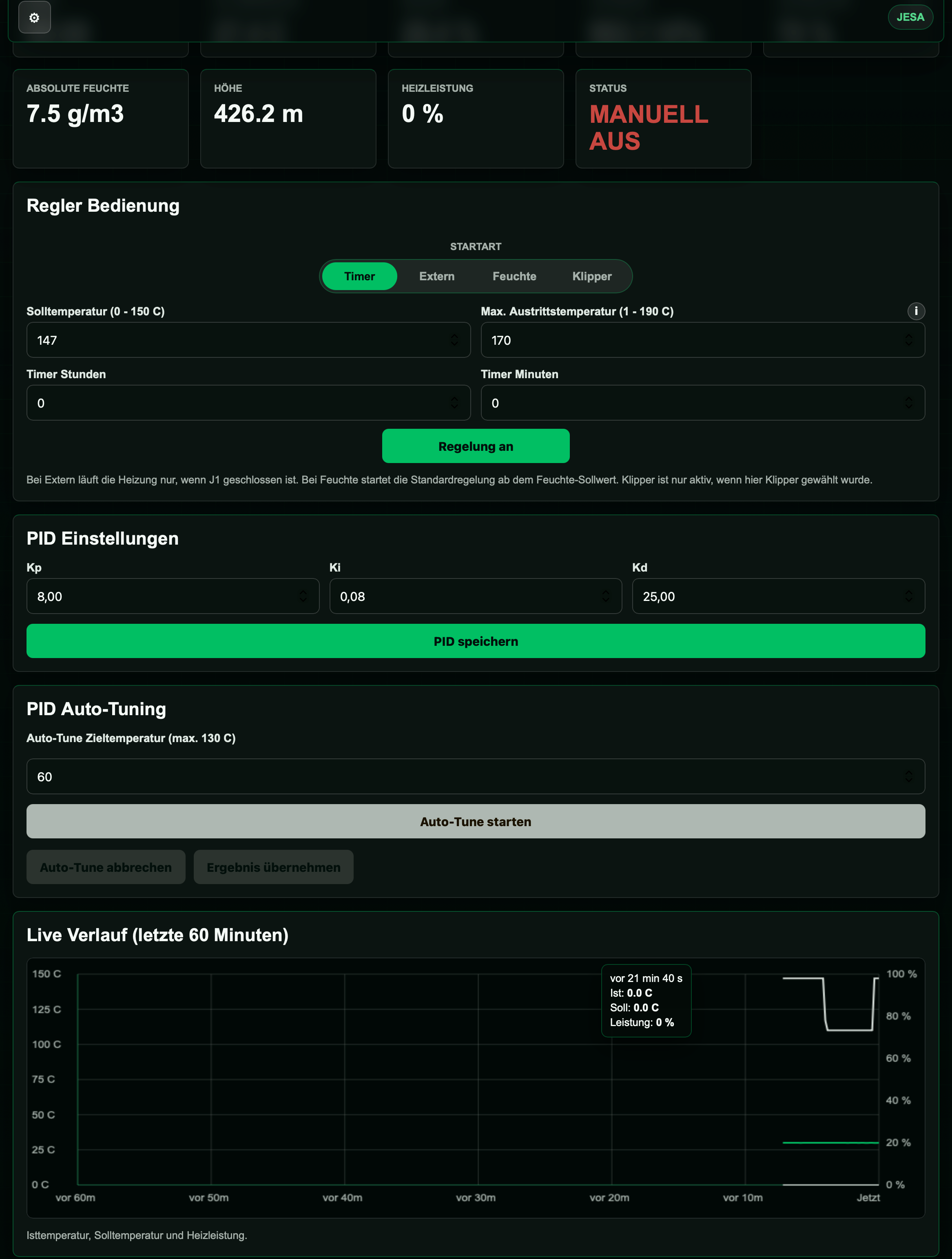Save PID values with PID speichern

[x=476, y=641]
